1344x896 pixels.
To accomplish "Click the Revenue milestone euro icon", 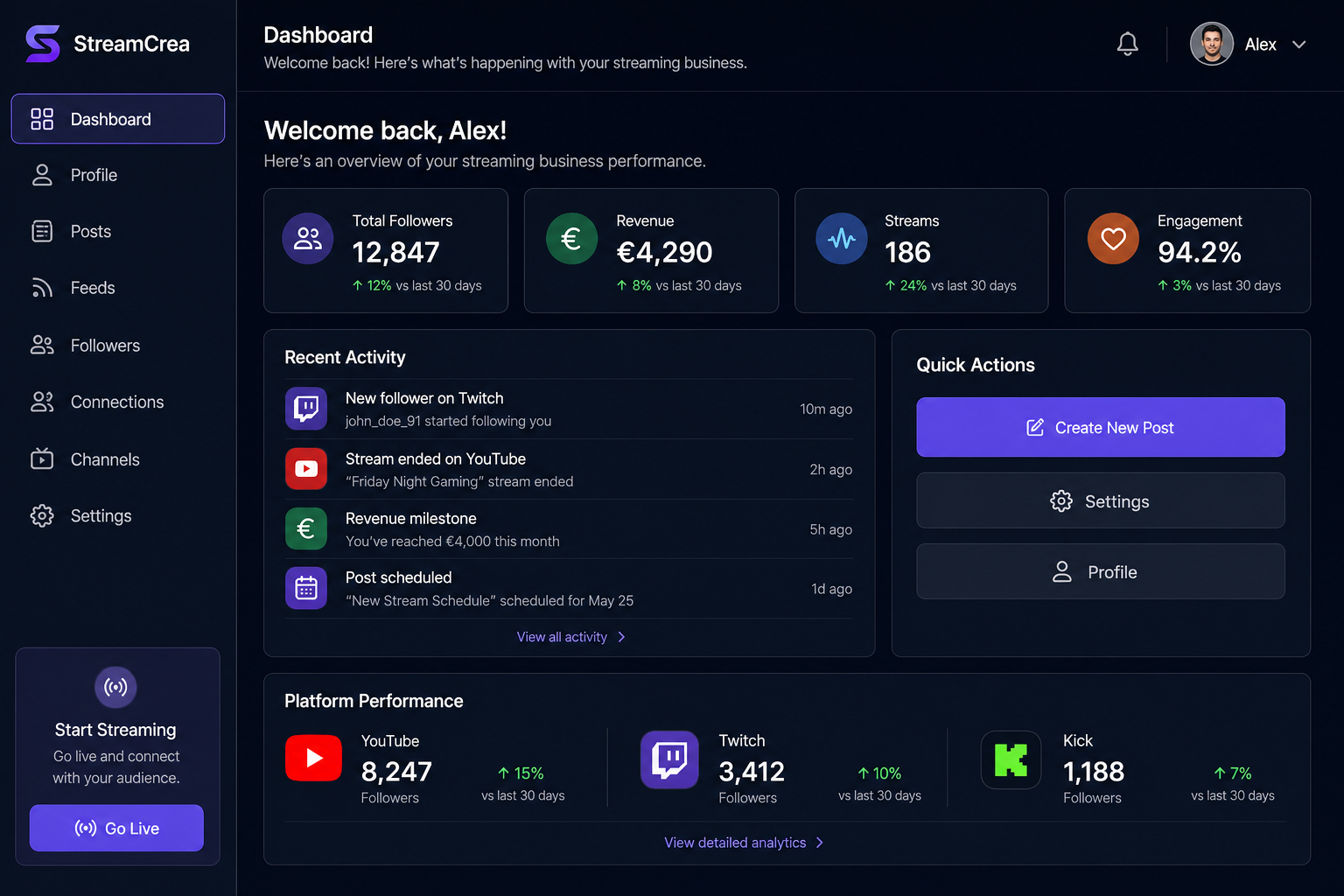I will coord(306,528).
